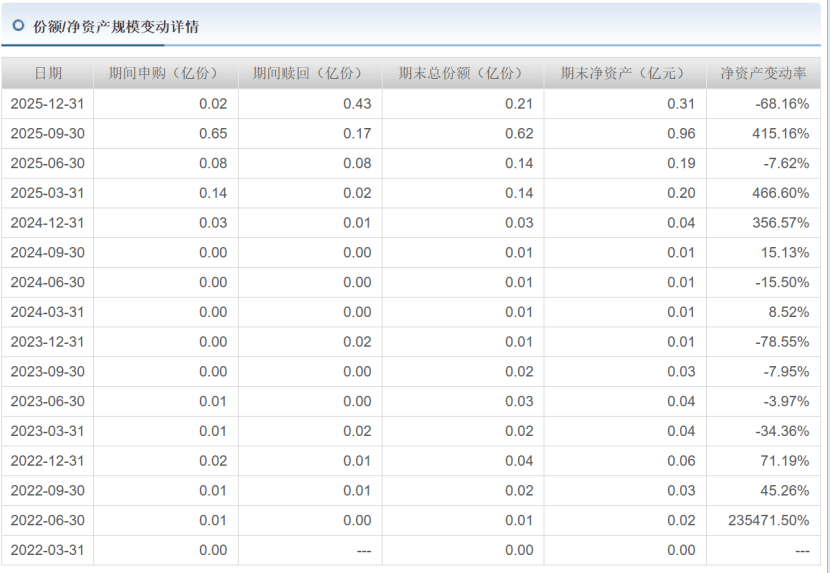This screenshot has width=830, height=573.
Task: Select the 2025-09-30 date cell
Action: pos(48,134)
